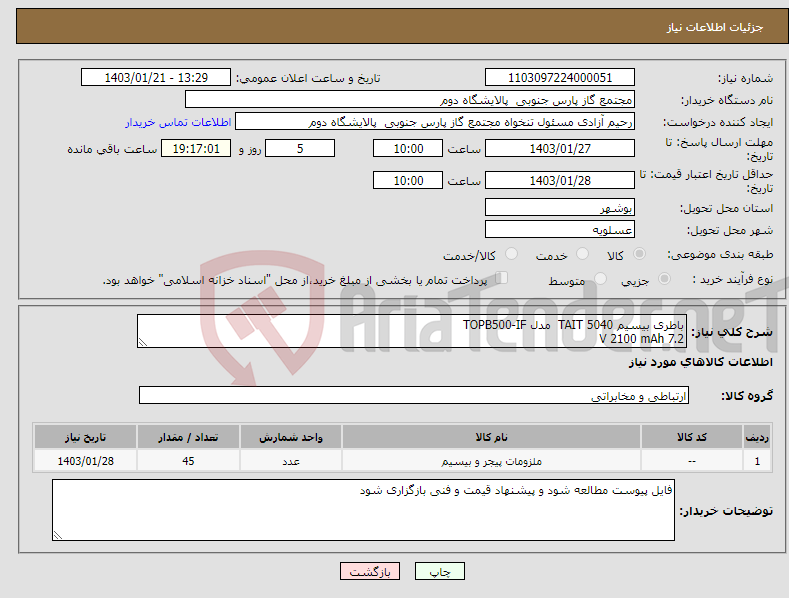
Task: Click the نام دستگاه خریدار field
Action: tap(410, 100)
